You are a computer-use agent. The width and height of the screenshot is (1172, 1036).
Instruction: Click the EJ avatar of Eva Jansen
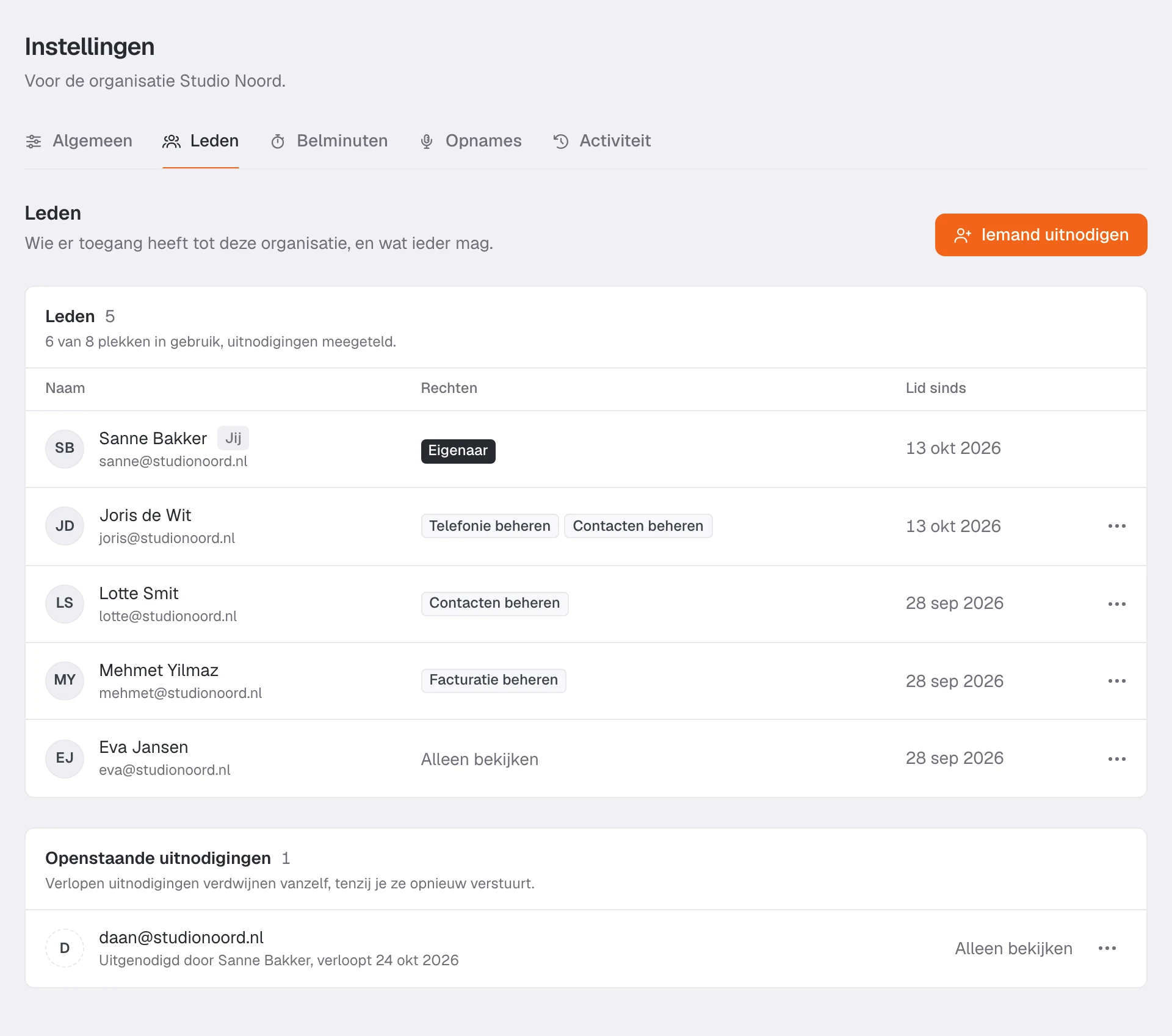65,758
